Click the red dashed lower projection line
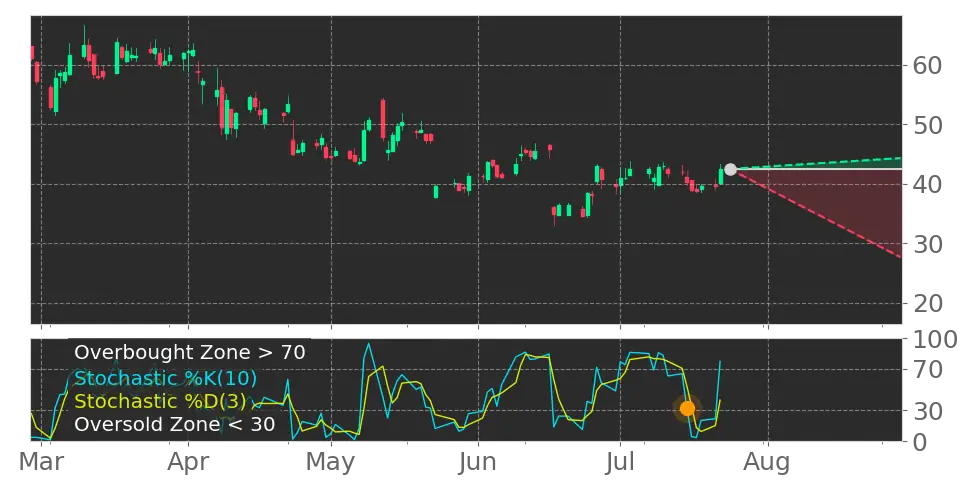Screen dimensions: 972x486 pyautogui.click(x=818, y=213)
